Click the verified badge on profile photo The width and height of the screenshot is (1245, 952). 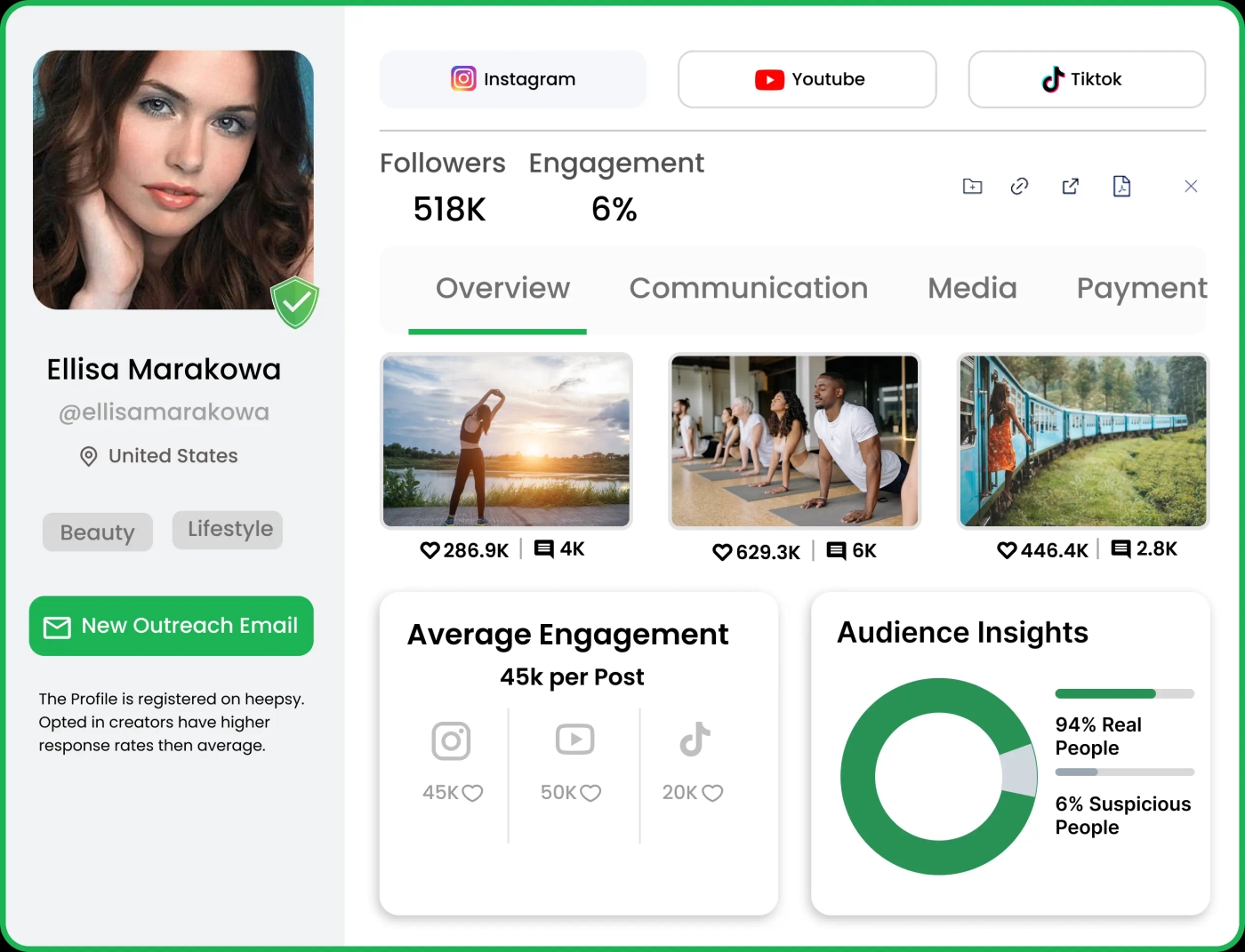click(x=294, y=303)
